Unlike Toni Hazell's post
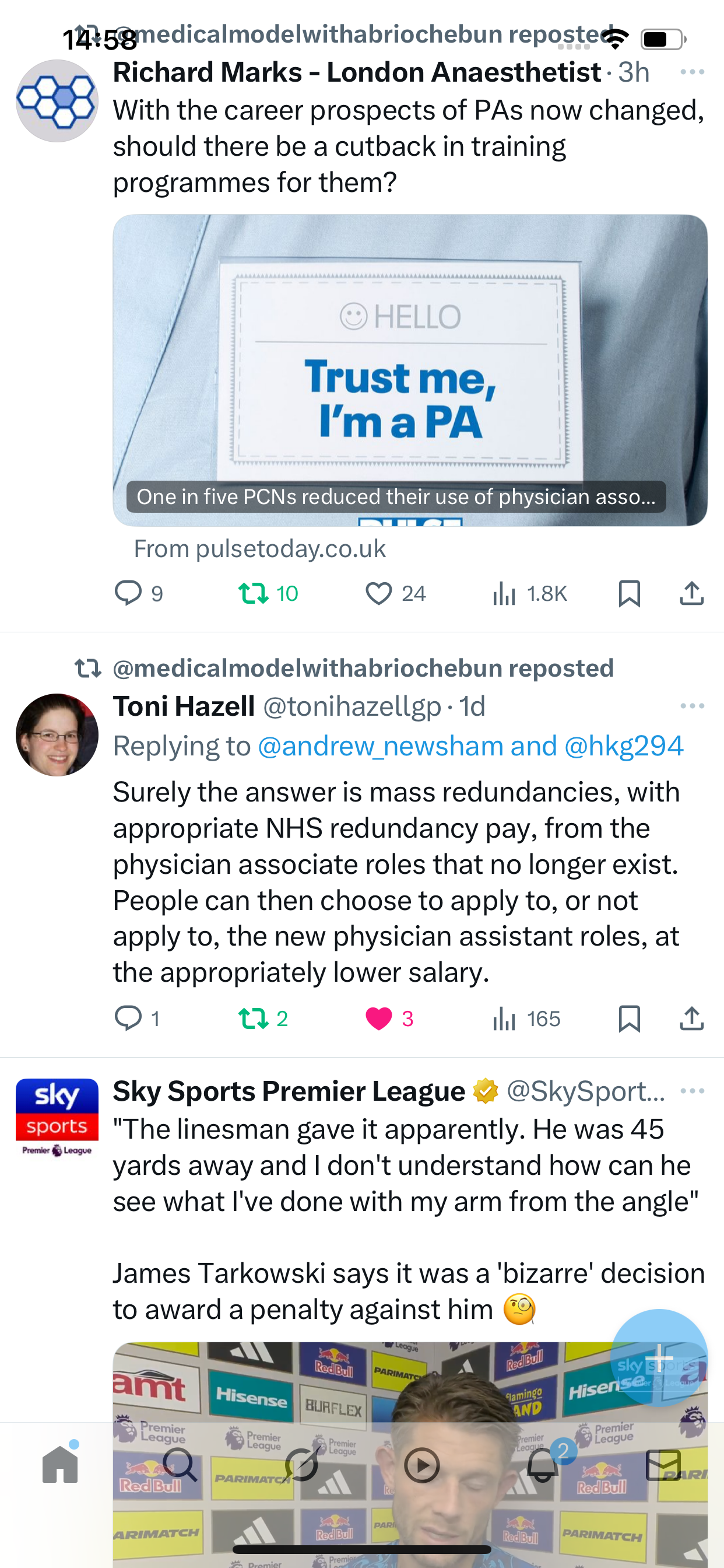The height and width of the screenshot is (1568, 724). [x=378, y=1019]
